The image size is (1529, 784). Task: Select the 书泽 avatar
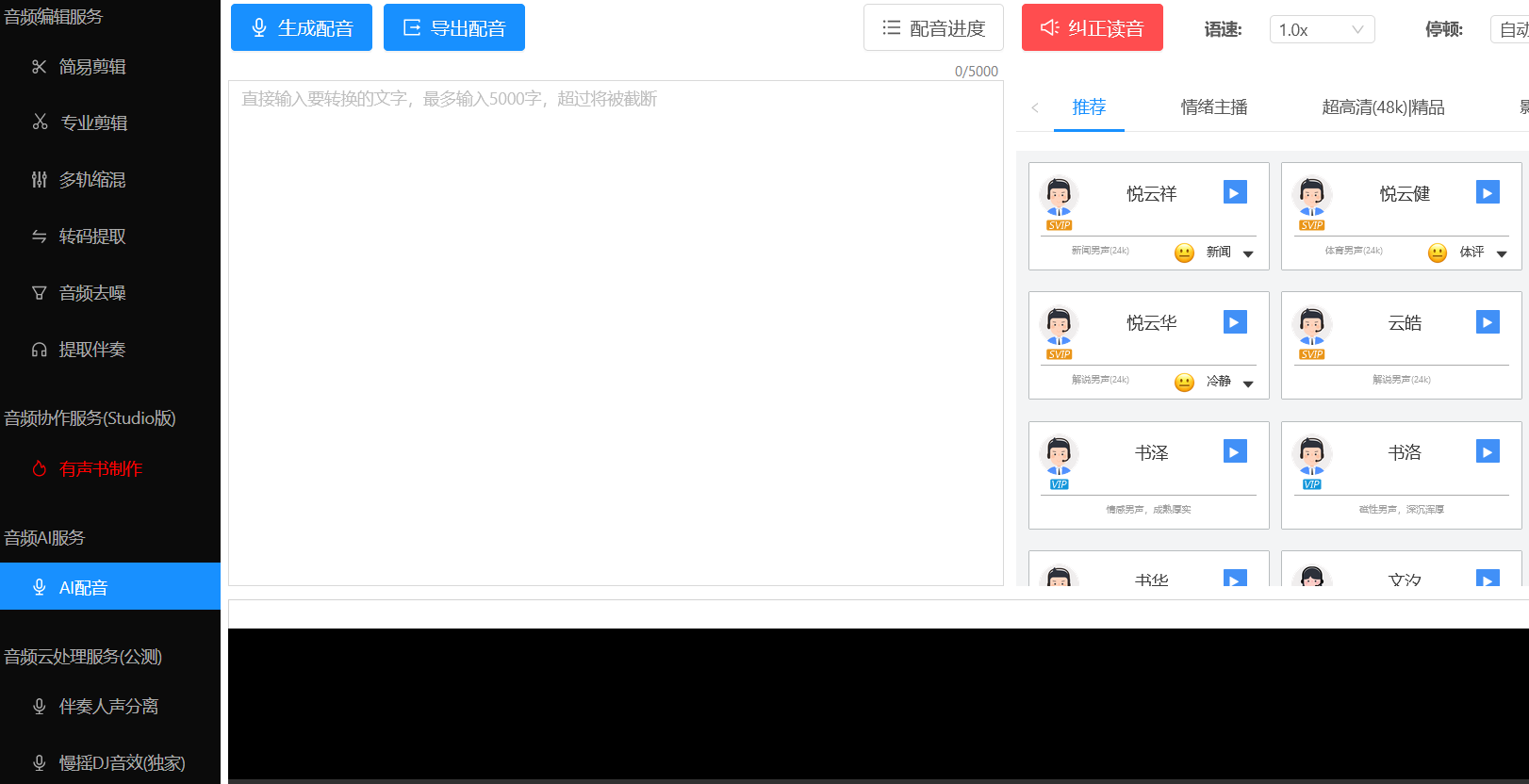1059,456
